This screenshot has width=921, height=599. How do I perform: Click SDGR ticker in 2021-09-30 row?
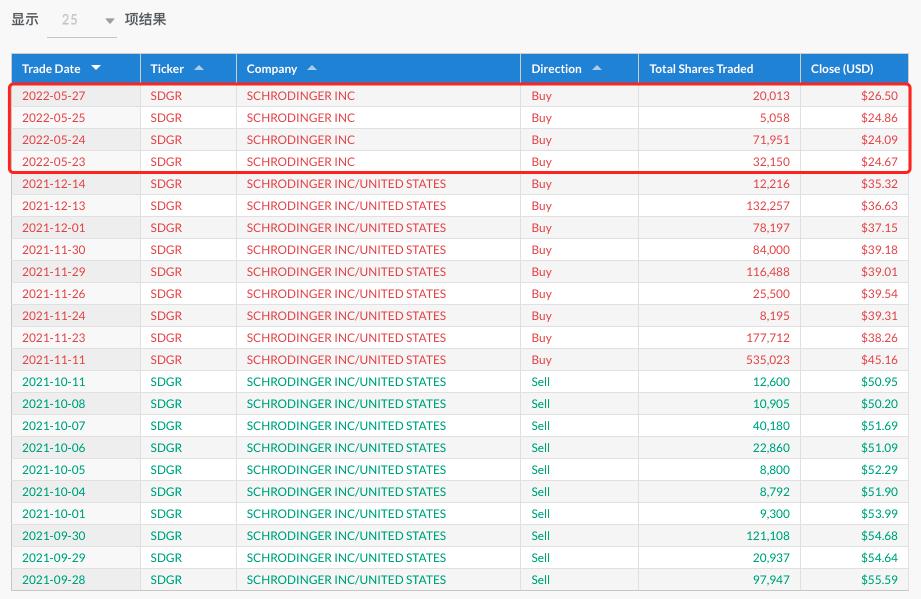(166, 536)
